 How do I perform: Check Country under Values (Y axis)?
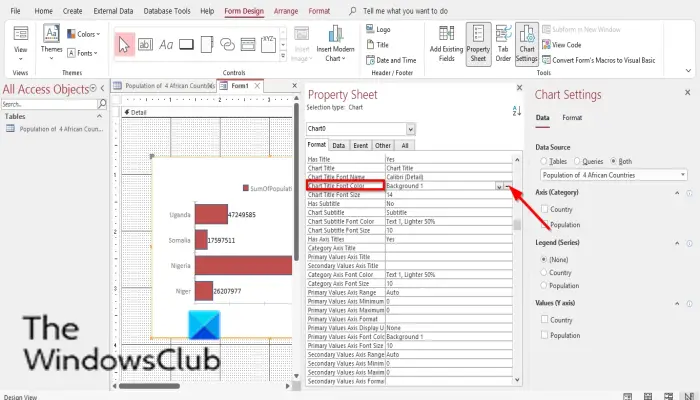coord(544,319)
